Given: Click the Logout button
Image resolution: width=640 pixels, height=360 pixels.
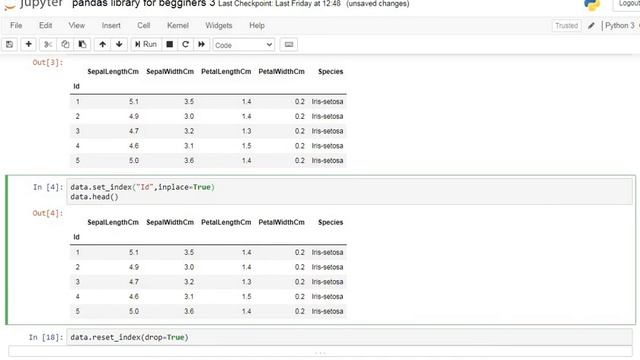Looking at the screenshot, I should pos(627,4).
